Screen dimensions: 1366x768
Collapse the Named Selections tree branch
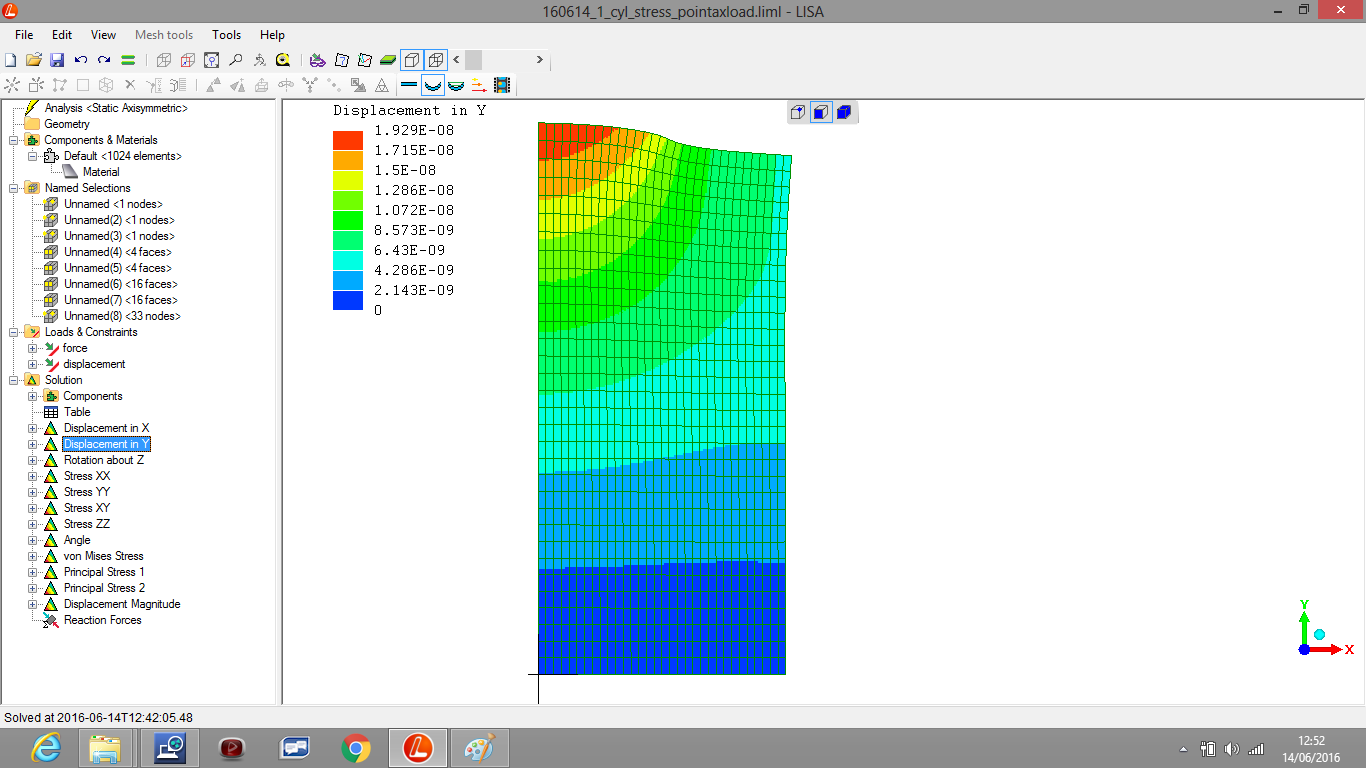click(x=13, y=188)
